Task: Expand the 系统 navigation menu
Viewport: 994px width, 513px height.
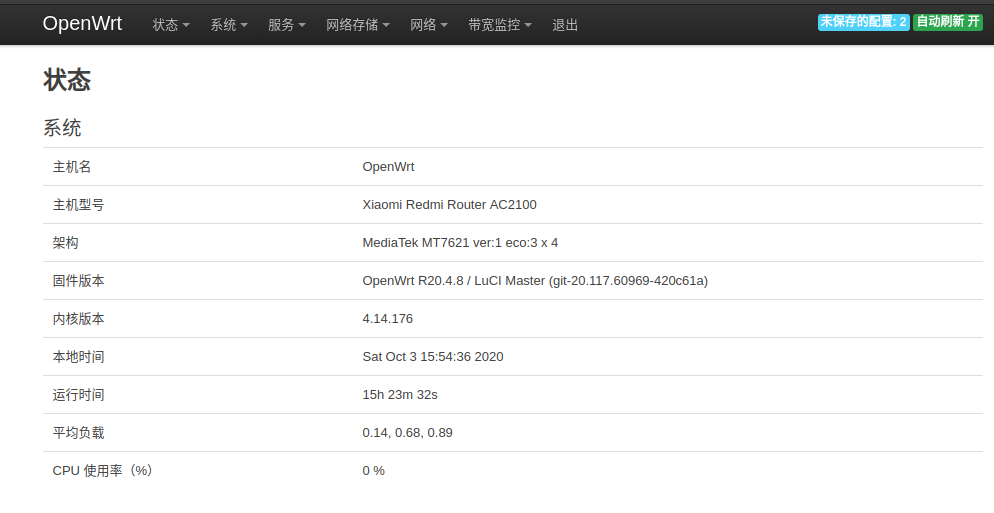Action: click(228, 25)
